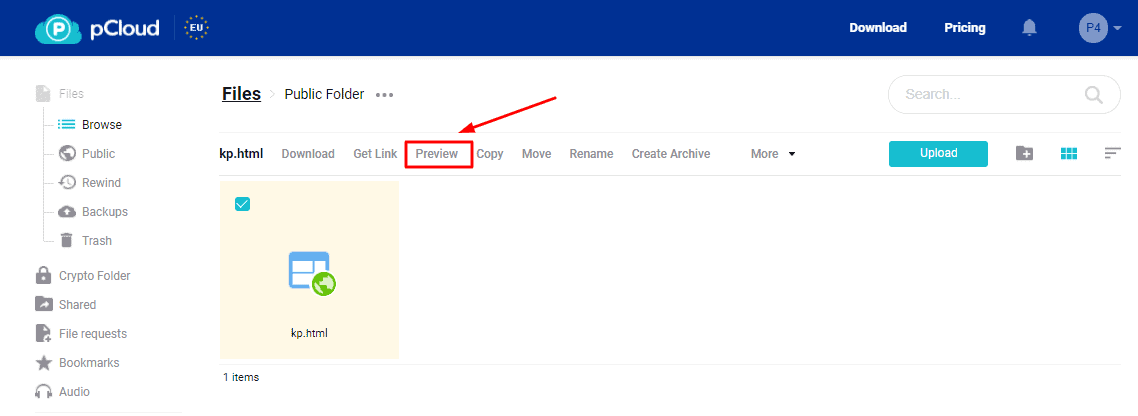Open Trash in the sidebar
The height and width of the screenshot is (416, 1138).
(x=97, y=240)
